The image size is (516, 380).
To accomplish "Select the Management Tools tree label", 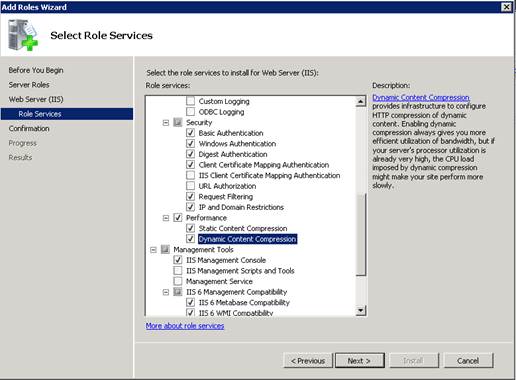I will point(203,249).
